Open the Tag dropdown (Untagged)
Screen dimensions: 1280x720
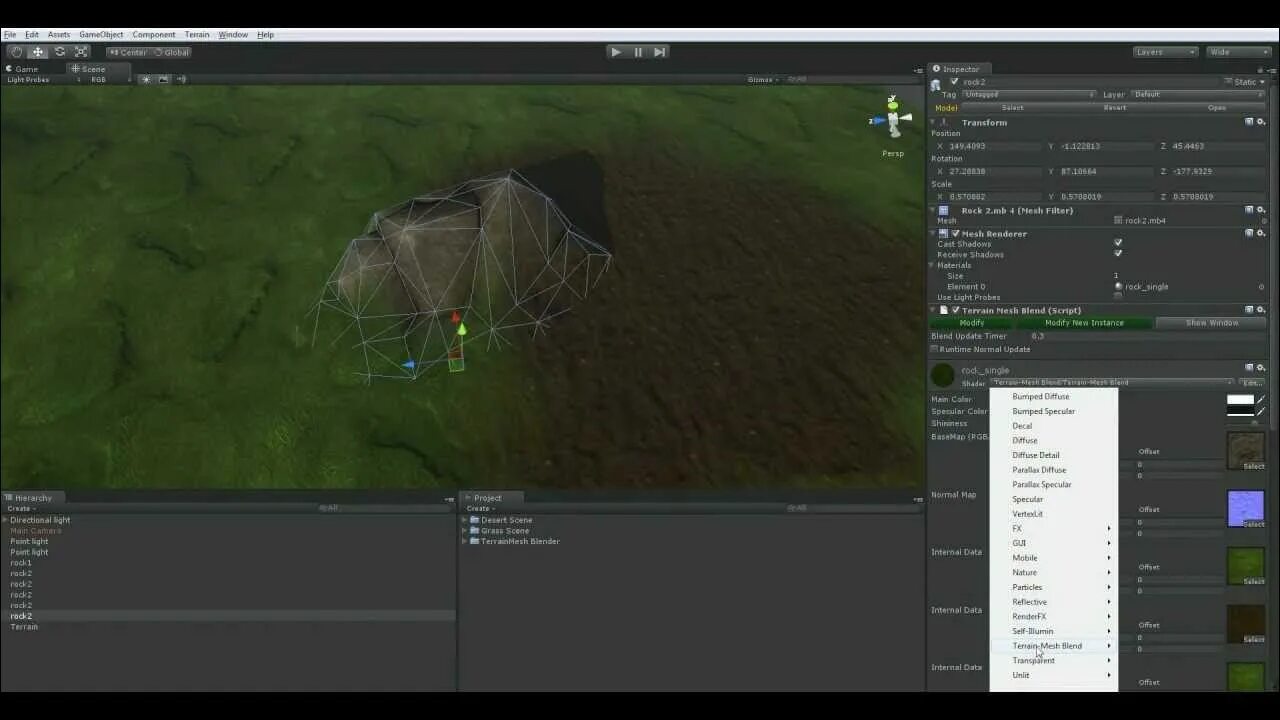(x=1029, y=94)
